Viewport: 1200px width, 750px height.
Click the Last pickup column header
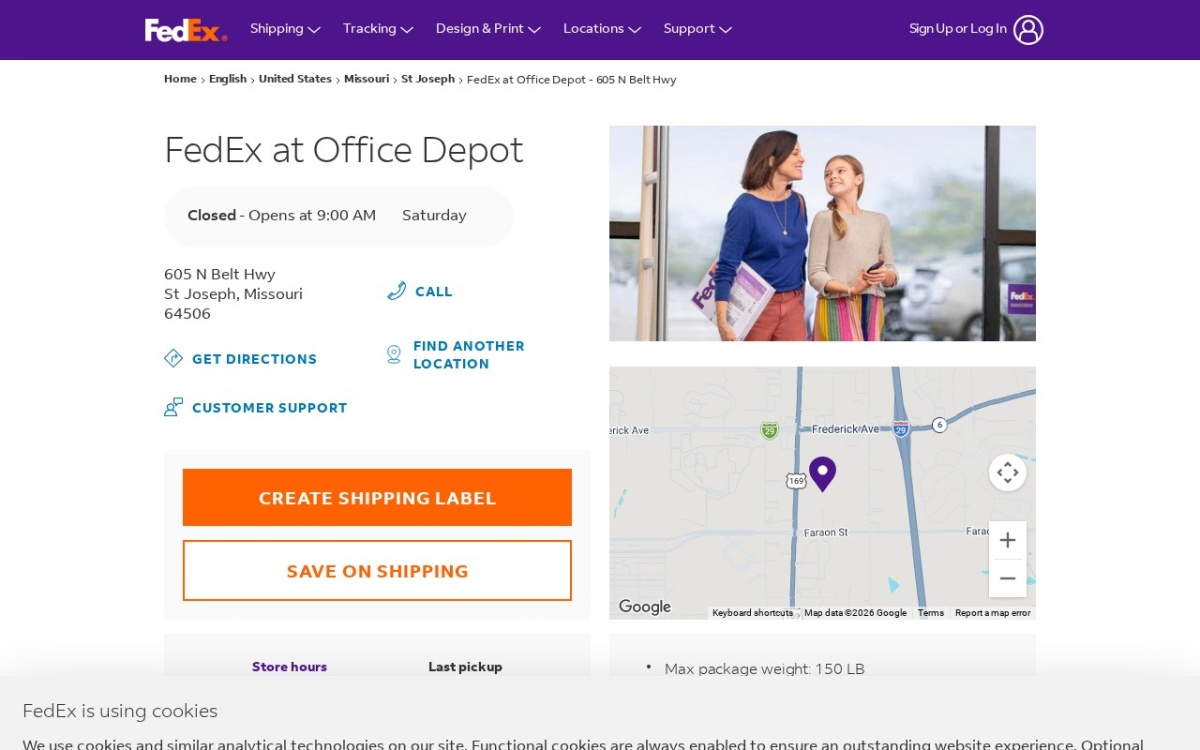[465, 667]
